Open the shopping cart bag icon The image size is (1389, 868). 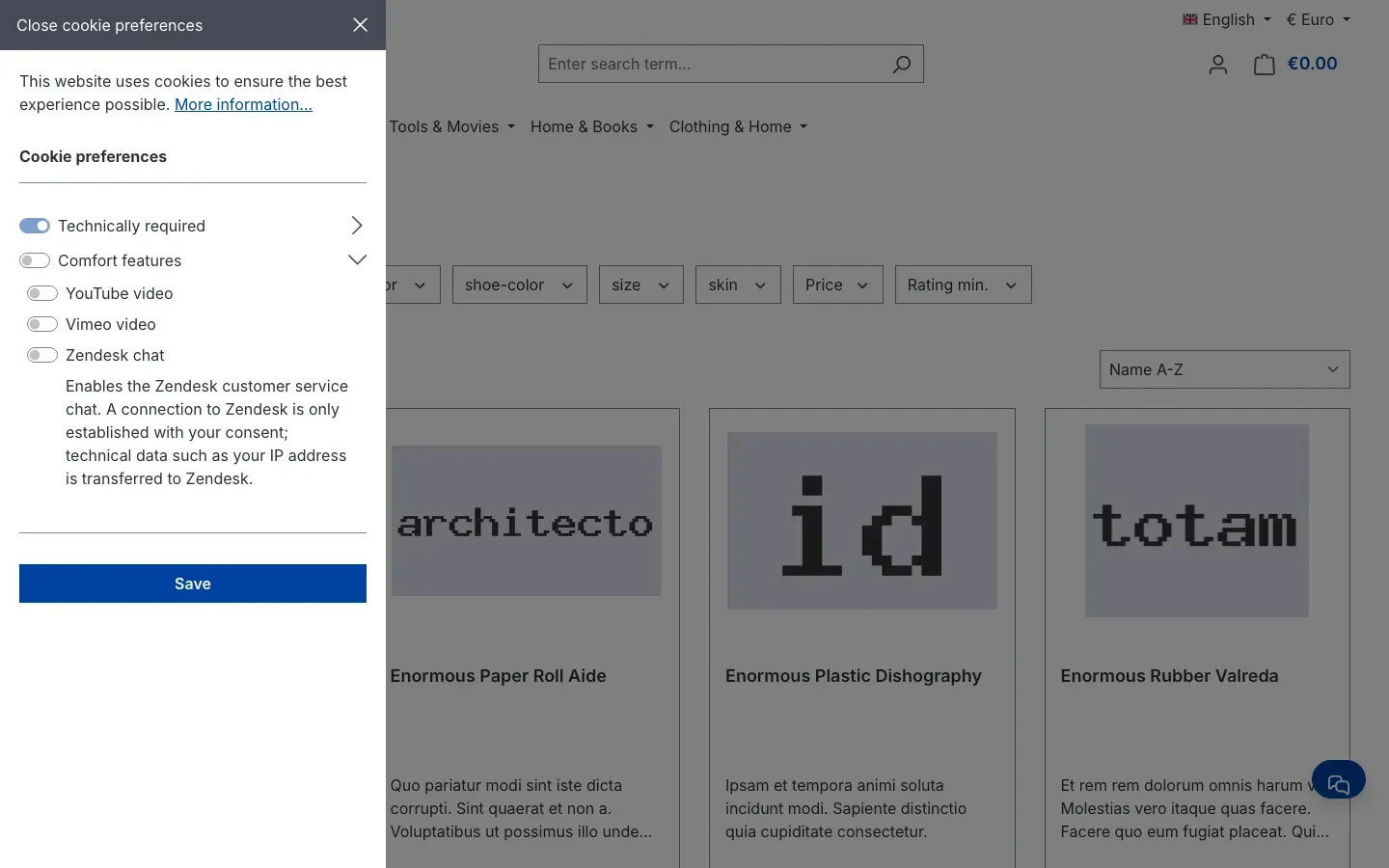point(1265,65)
